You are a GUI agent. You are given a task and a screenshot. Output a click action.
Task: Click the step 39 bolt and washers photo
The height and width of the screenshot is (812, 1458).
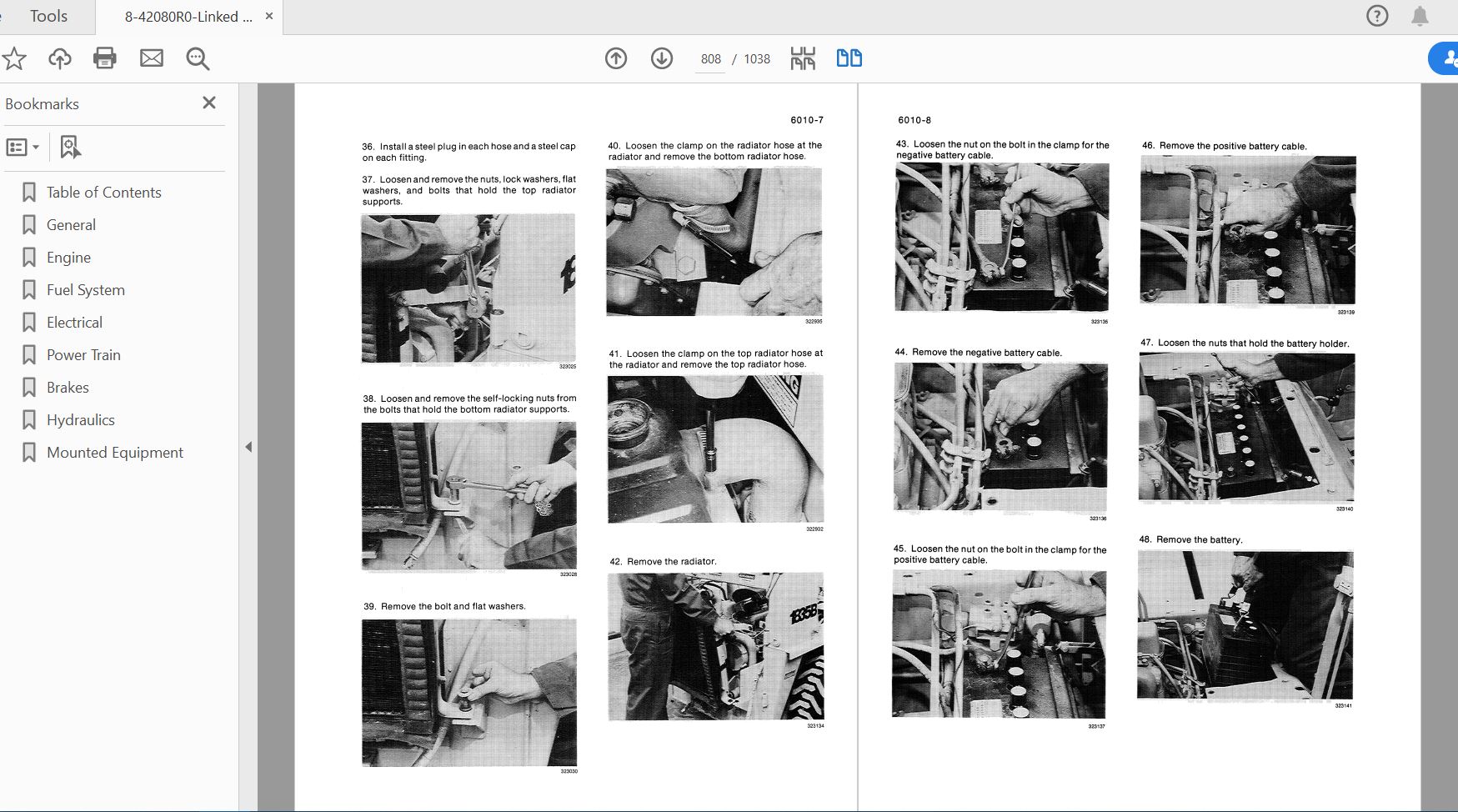tap(469, 693)
